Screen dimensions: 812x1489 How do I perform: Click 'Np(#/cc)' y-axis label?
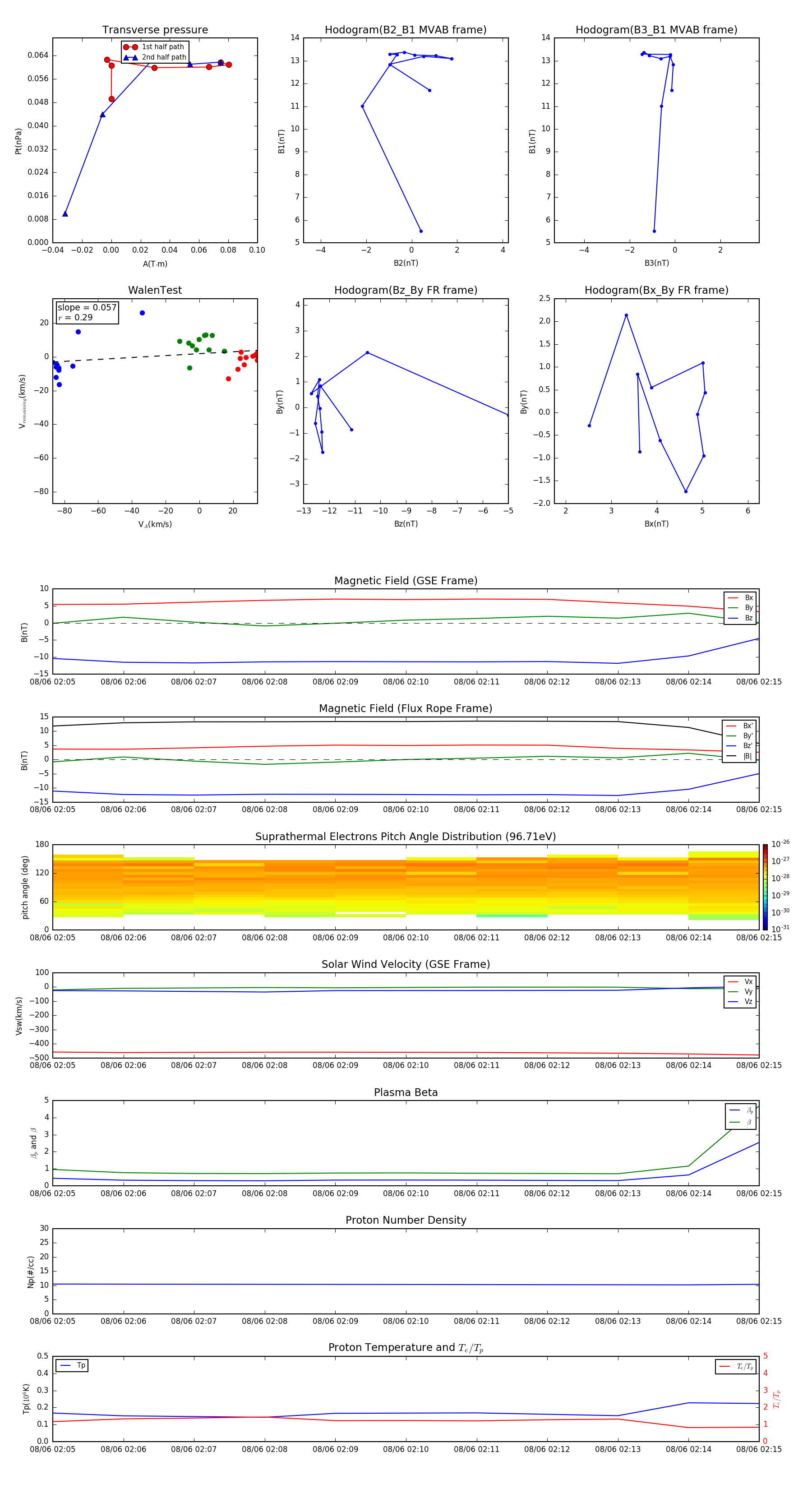[x=31, y=1272]
